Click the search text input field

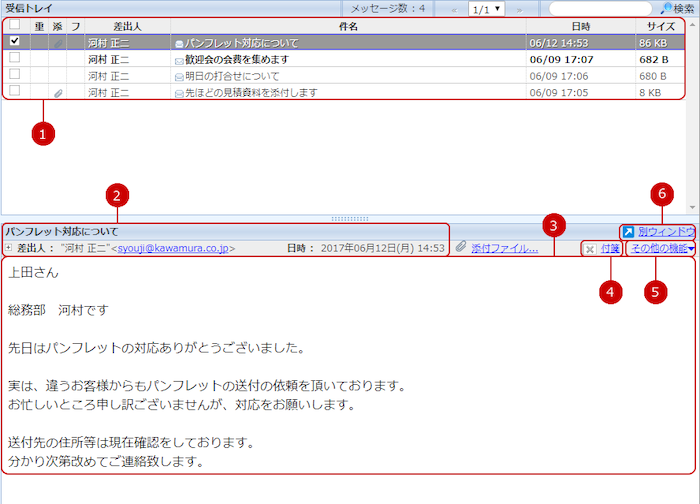(x=602, y=8)
